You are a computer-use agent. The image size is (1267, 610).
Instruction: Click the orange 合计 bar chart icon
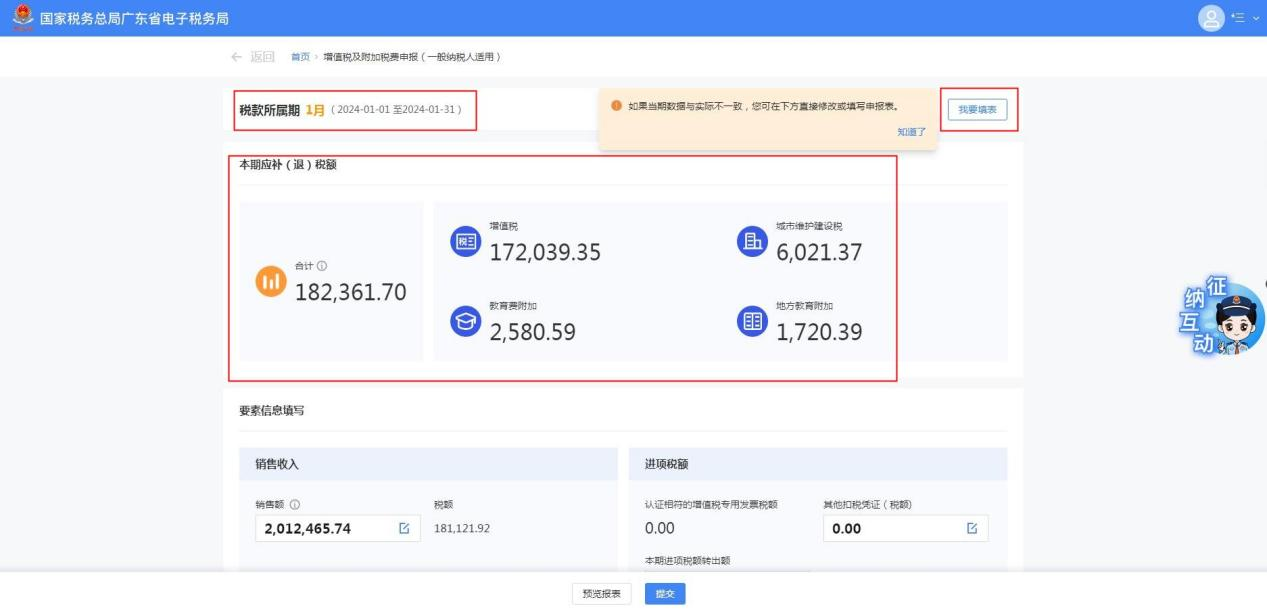coord(272,283)
